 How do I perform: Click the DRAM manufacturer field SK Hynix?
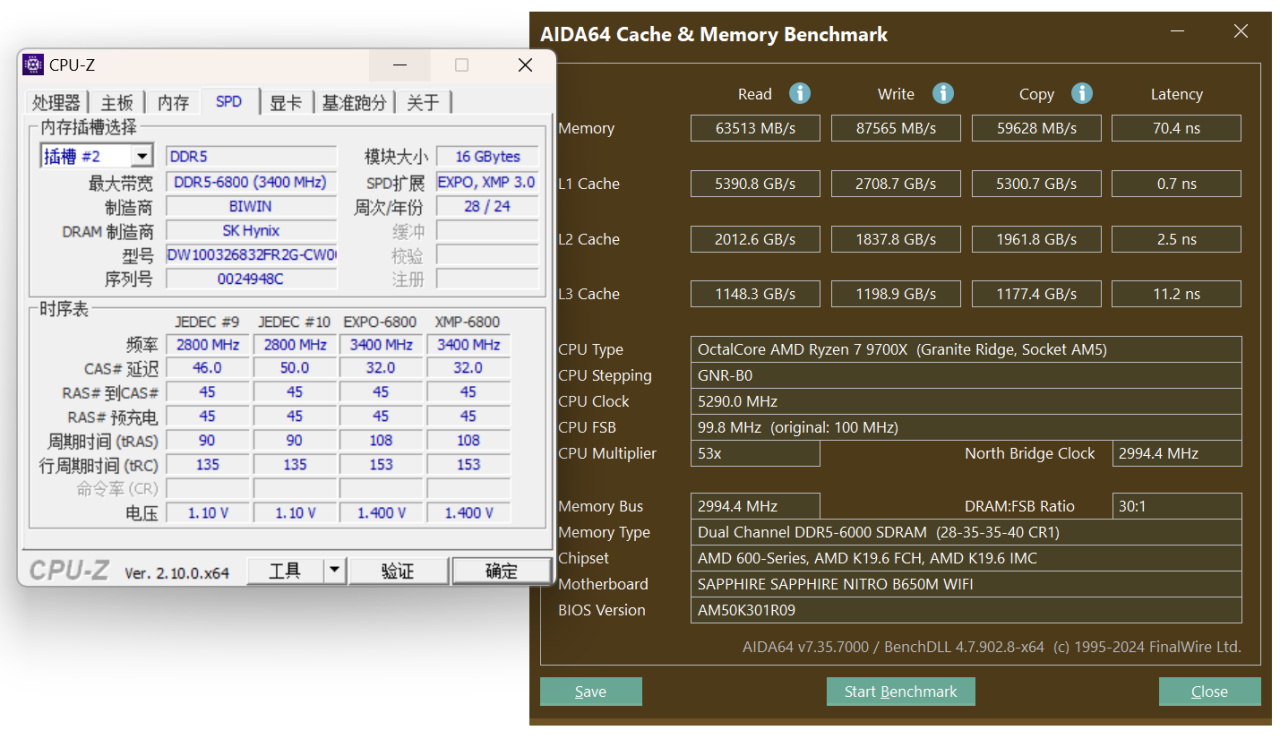[x=251, y=230]
